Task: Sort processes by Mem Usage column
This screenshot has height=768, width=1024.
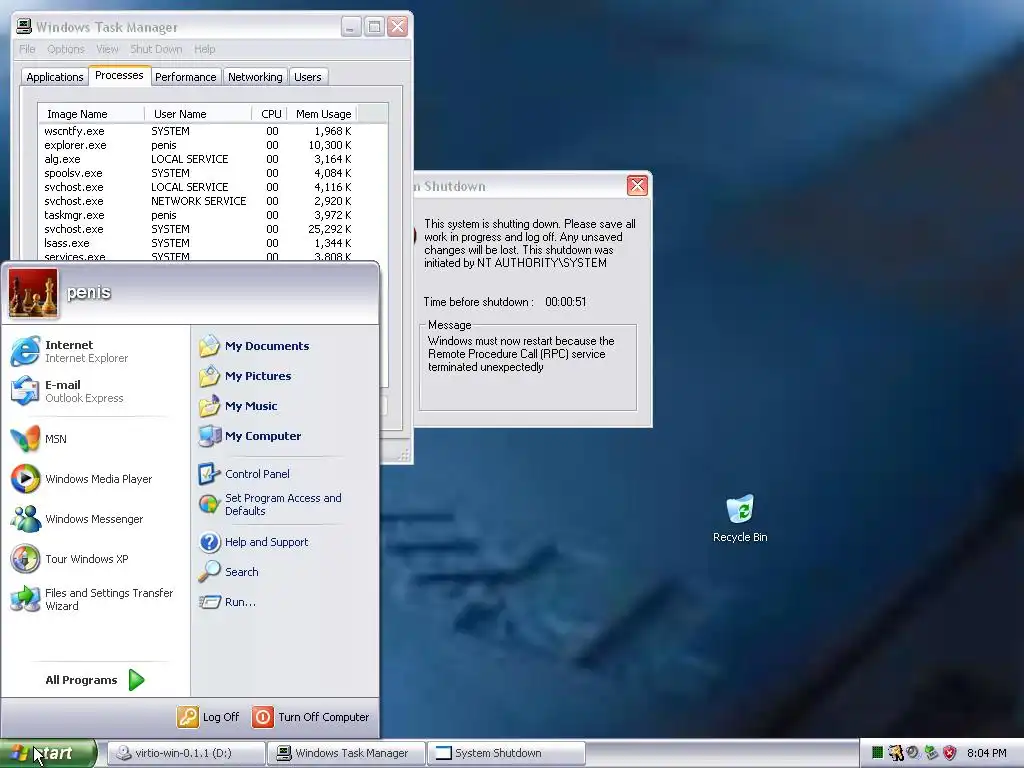Action: 323,114
